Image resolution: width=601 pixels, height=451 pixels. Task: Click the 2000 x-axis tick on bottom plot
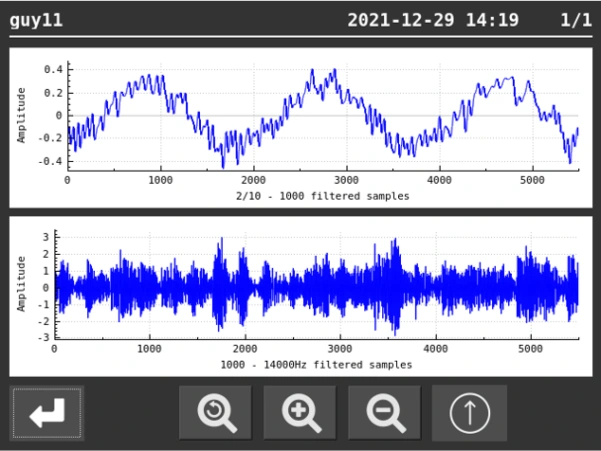coord(244,350)
